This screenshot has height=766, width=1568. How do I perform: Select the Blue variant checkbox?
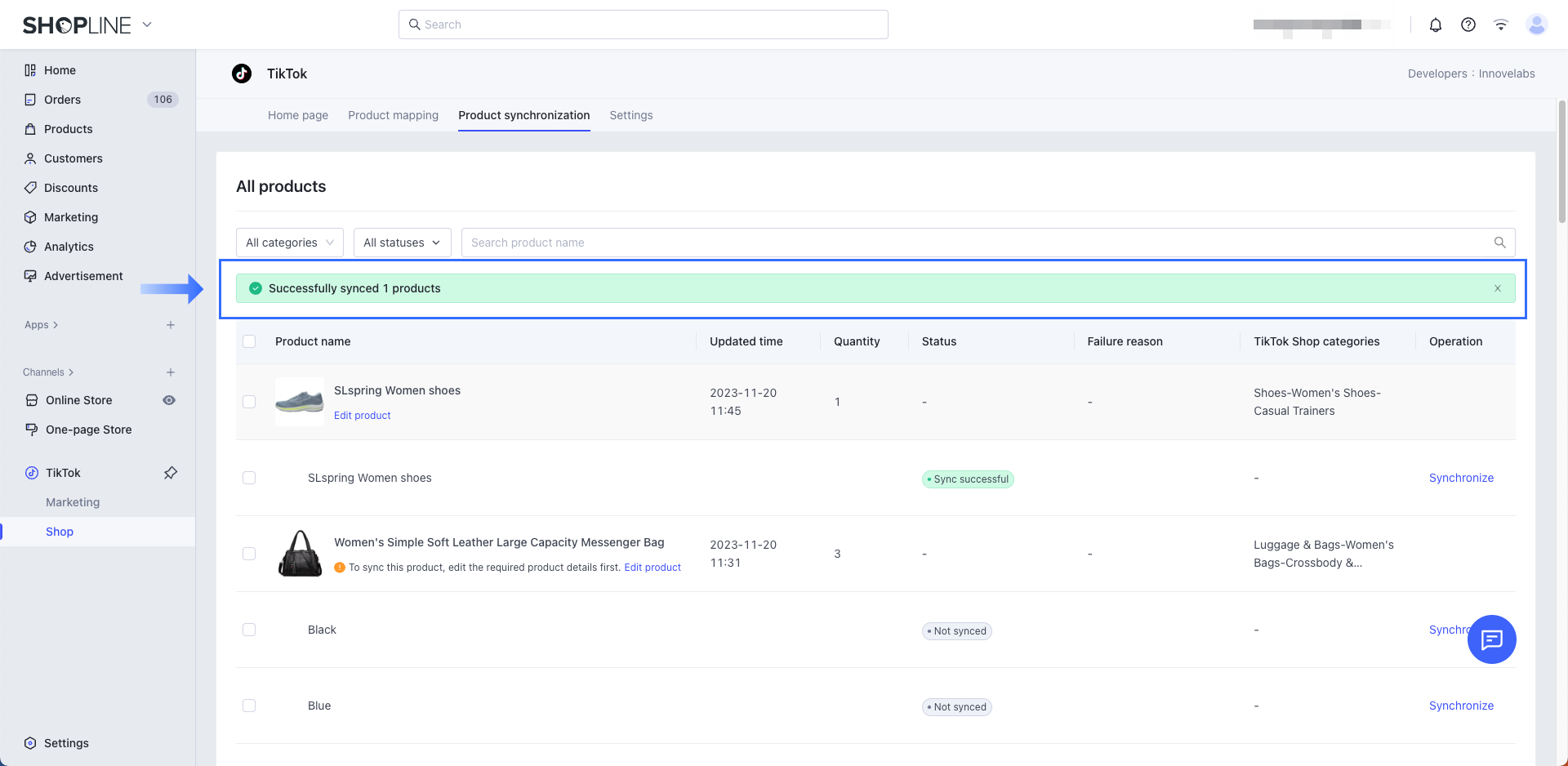[x=249, y=706]
